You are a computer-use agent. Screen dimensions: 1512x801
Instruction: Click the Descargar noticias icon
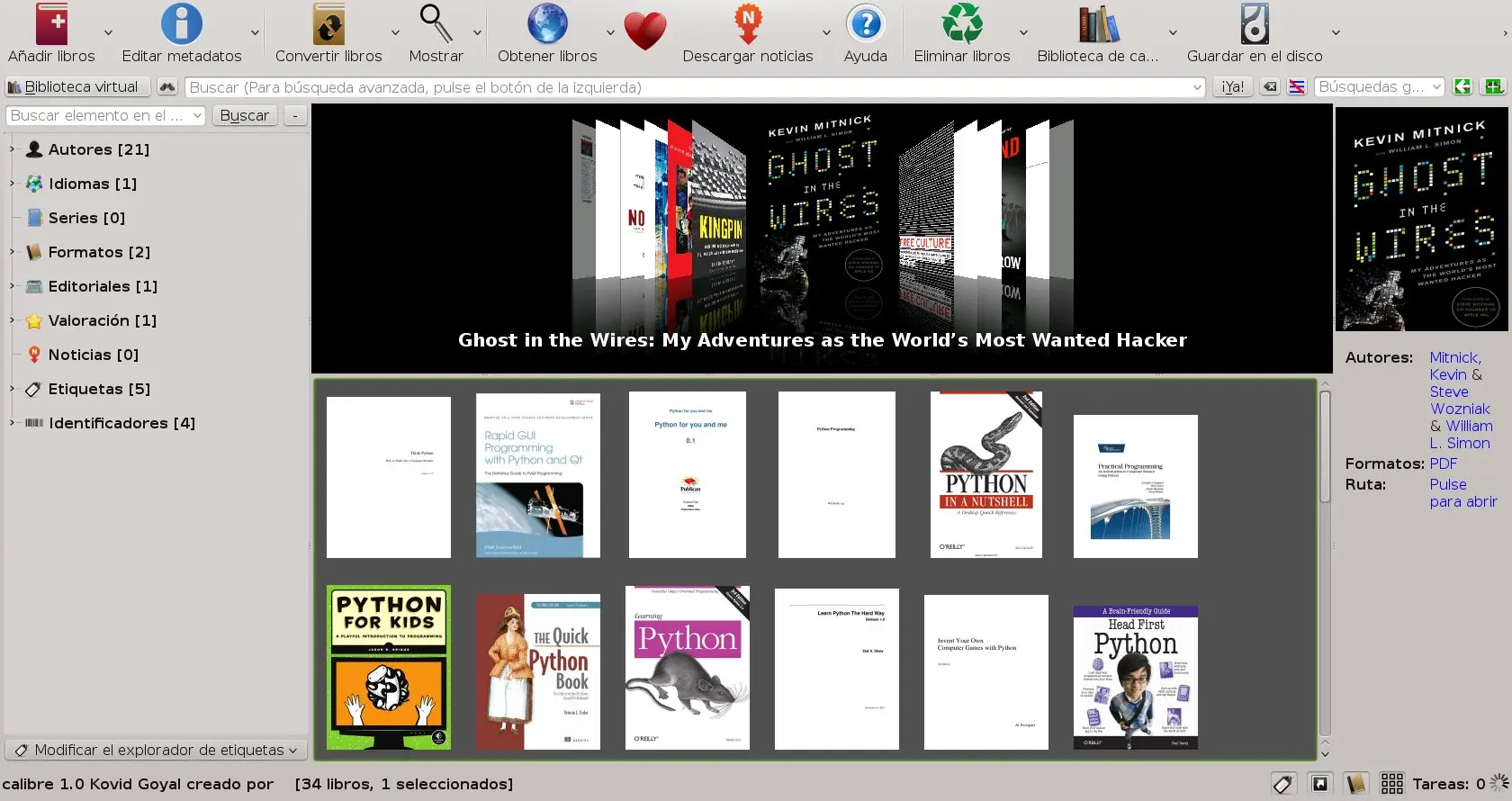click(748, 24)
